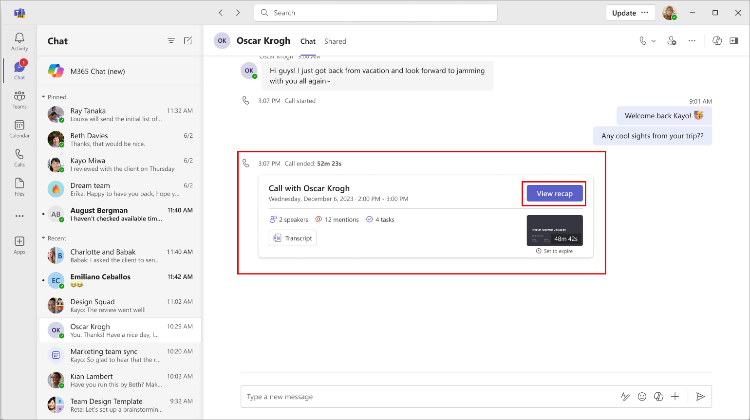Click the Update button
Image resolution: width=750 pixels, height=420 pixels.
tap(624, 13)
